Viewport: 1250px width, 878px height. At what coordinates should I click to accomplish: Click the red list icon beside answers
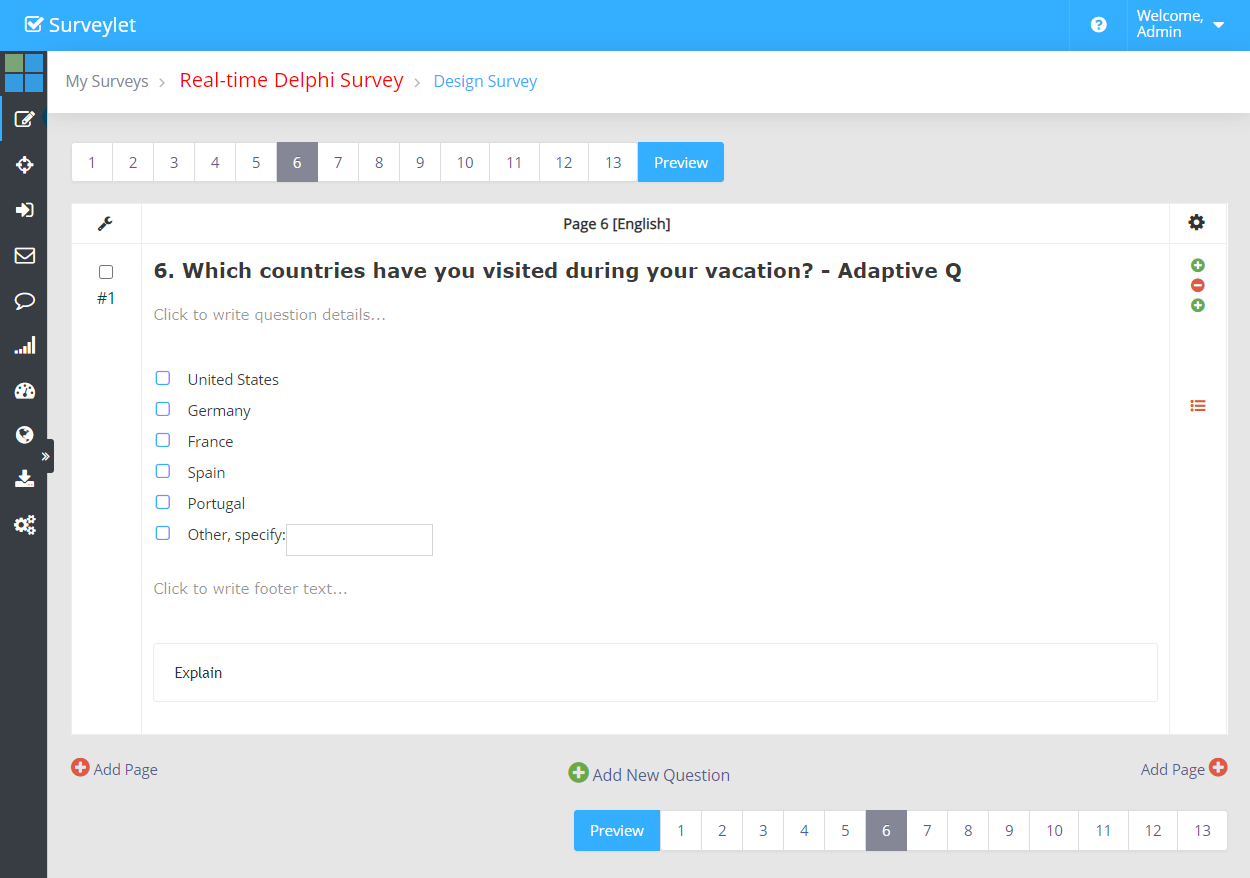click(x=1197, y=405)
